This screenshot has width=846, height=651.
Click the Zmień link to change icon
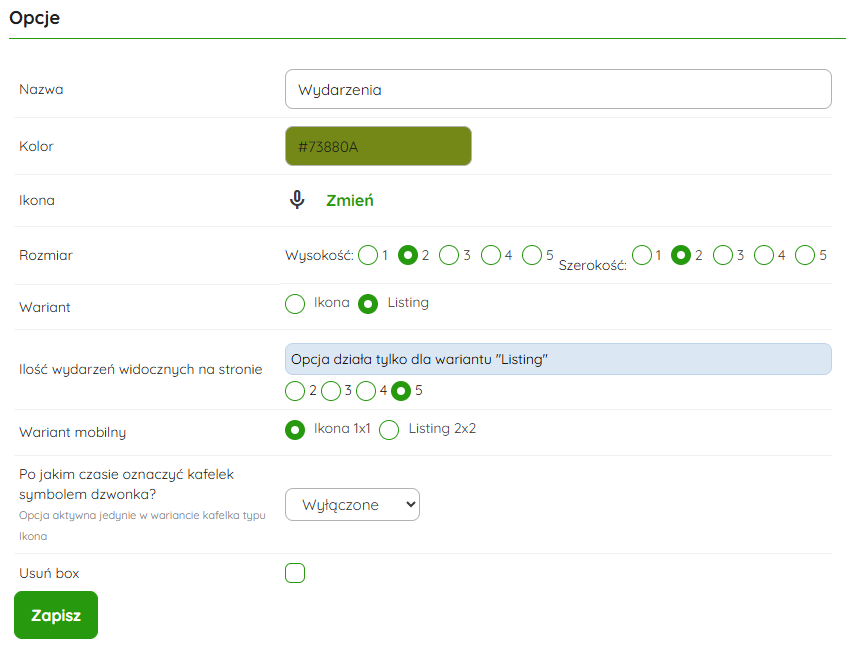click(349, 200)
